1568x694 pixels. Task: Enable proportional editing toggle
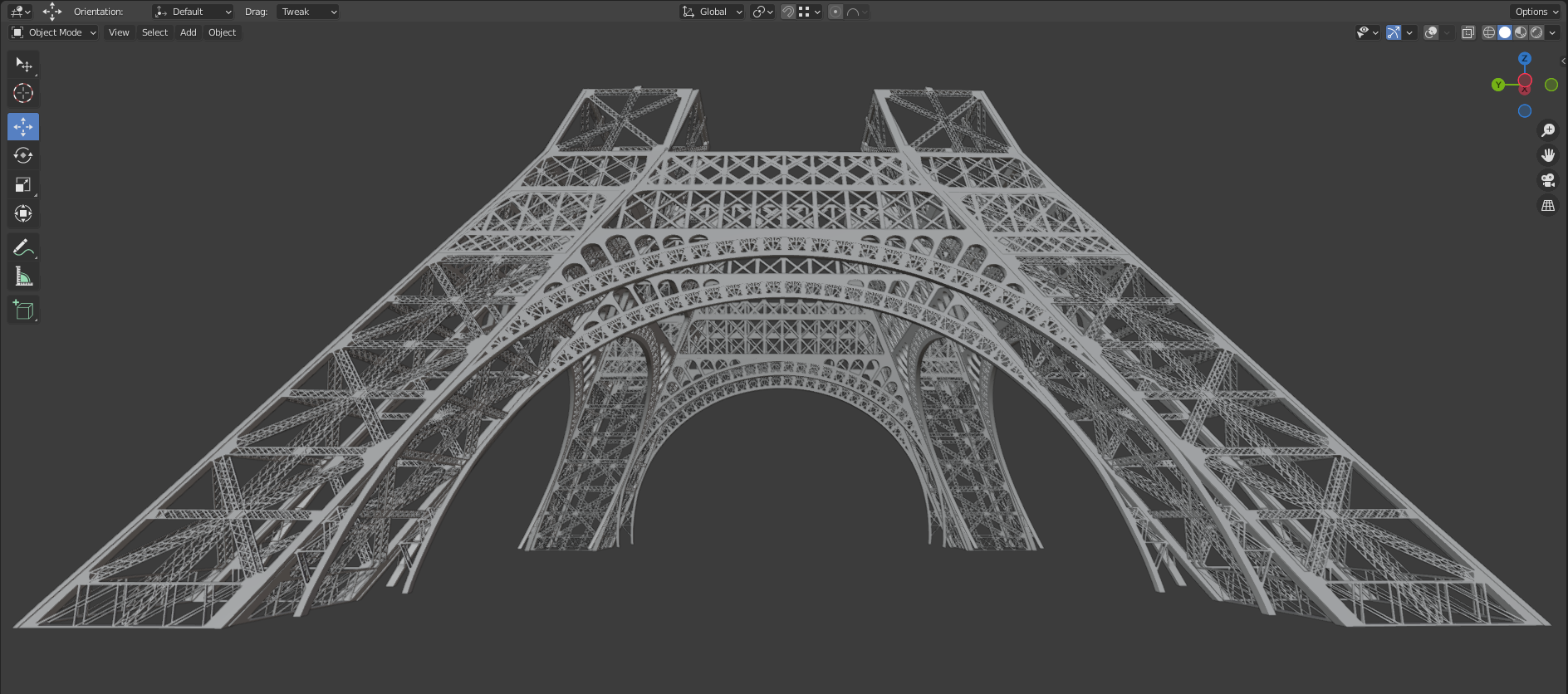tap(835, 12)
